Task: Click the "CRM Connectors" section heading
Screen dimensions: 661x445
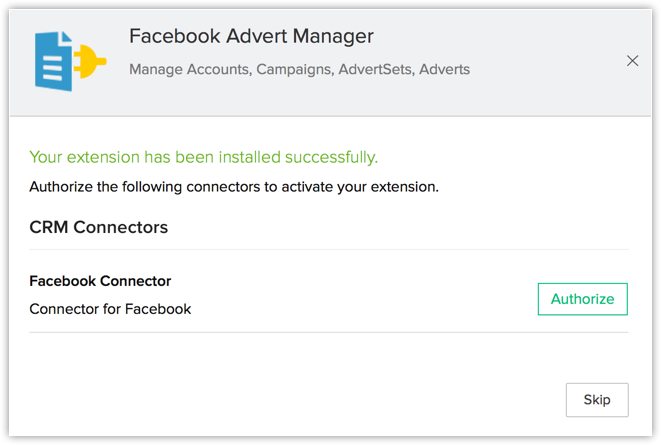Action: (x=99, y=227)
